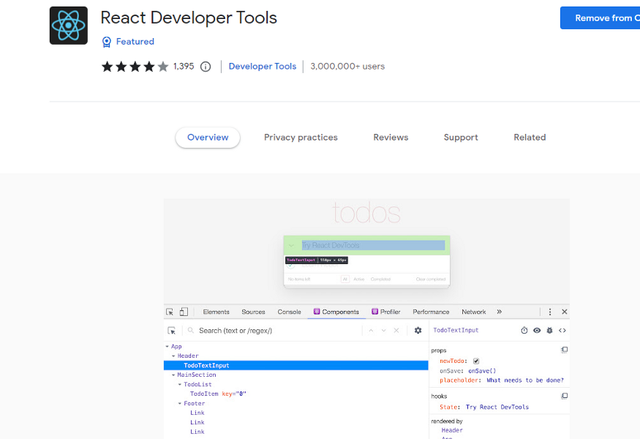Collapse the App tree node arrow
The image size is (640, 439).
pyautogui.click(x=167, y=346)
